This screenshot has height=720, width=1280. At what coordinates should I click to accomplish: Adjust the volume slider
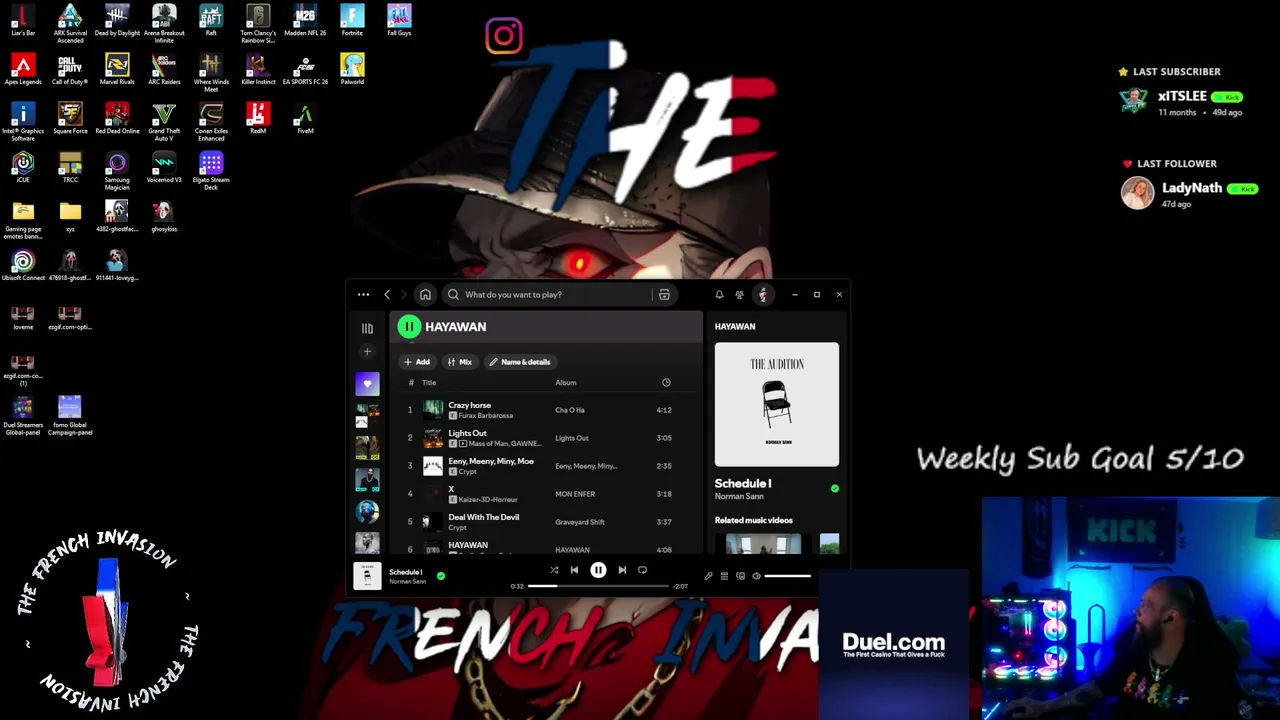(788, 576)
